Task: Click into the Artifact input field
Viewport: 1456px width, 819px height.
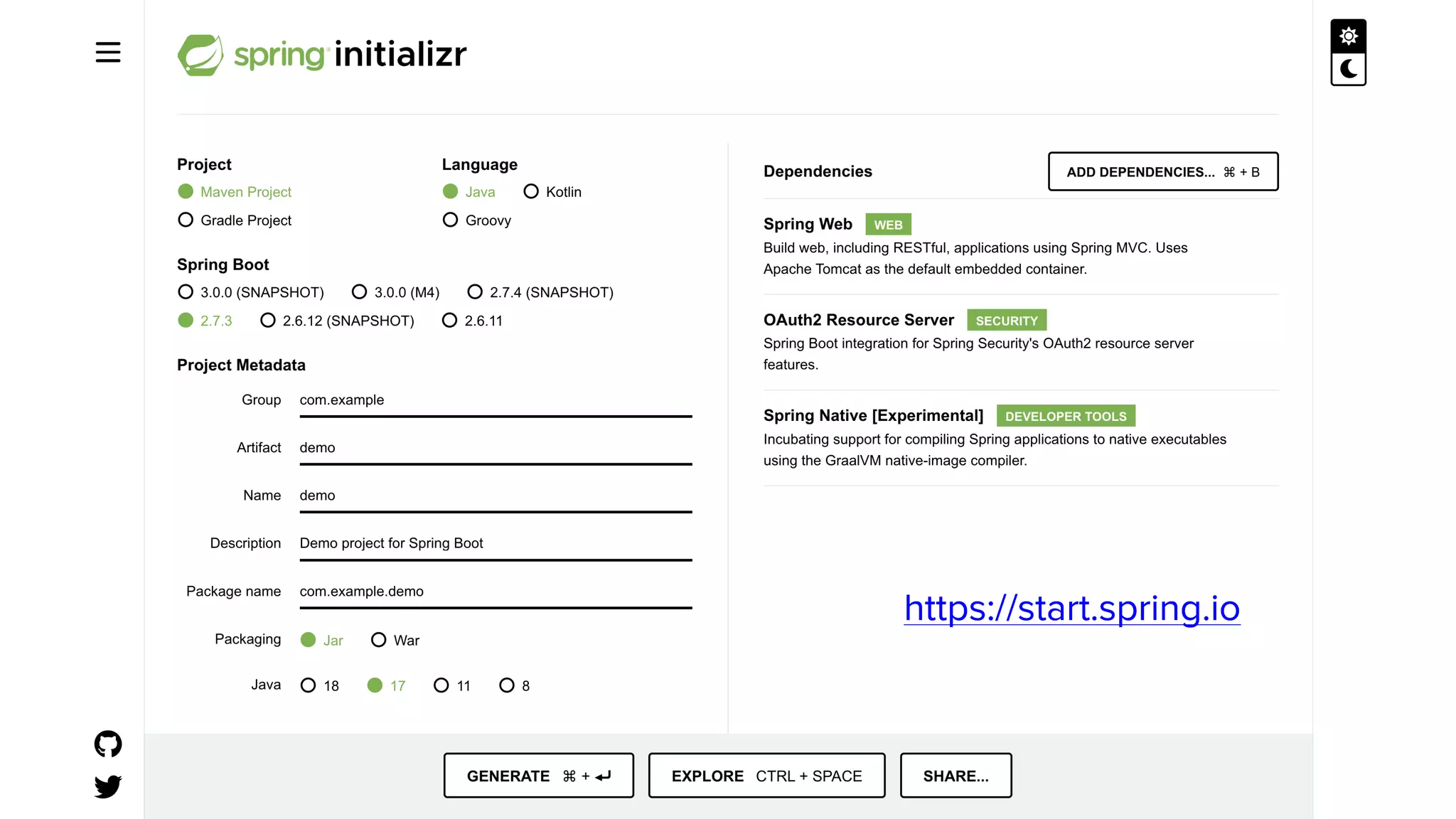Action: 496,448
